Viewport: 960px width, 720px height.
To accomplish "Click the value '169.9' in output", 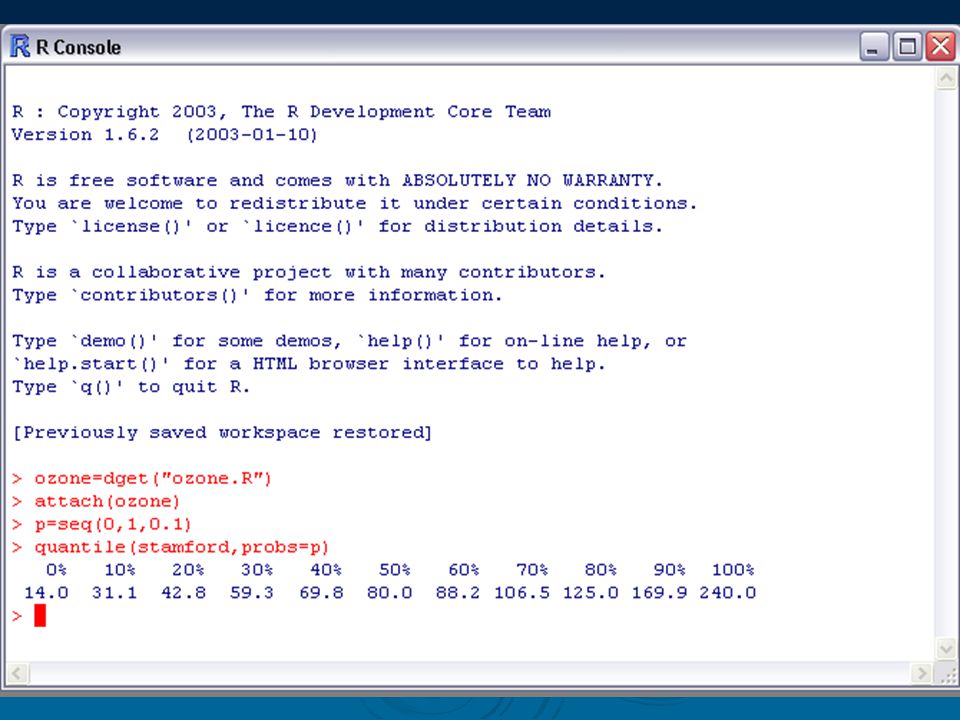I will pyautogui.click(x=659, y=593).
